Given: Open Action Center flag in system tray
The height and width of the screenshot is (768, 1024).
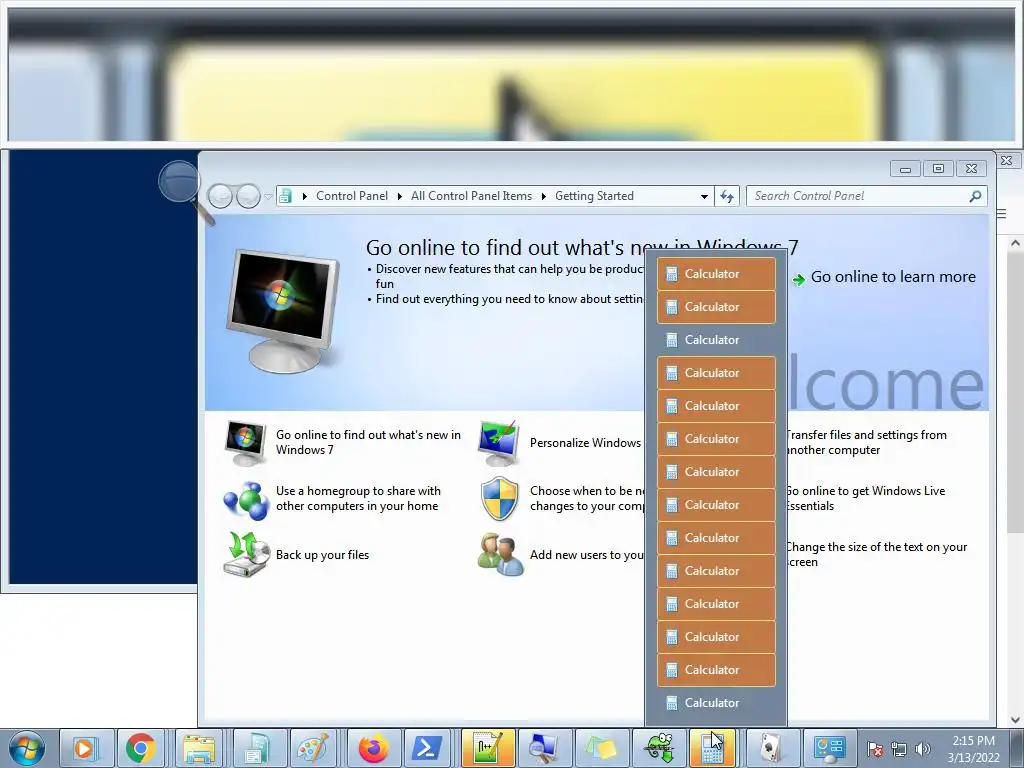Looking at the screenshot, I should (875, 750).
